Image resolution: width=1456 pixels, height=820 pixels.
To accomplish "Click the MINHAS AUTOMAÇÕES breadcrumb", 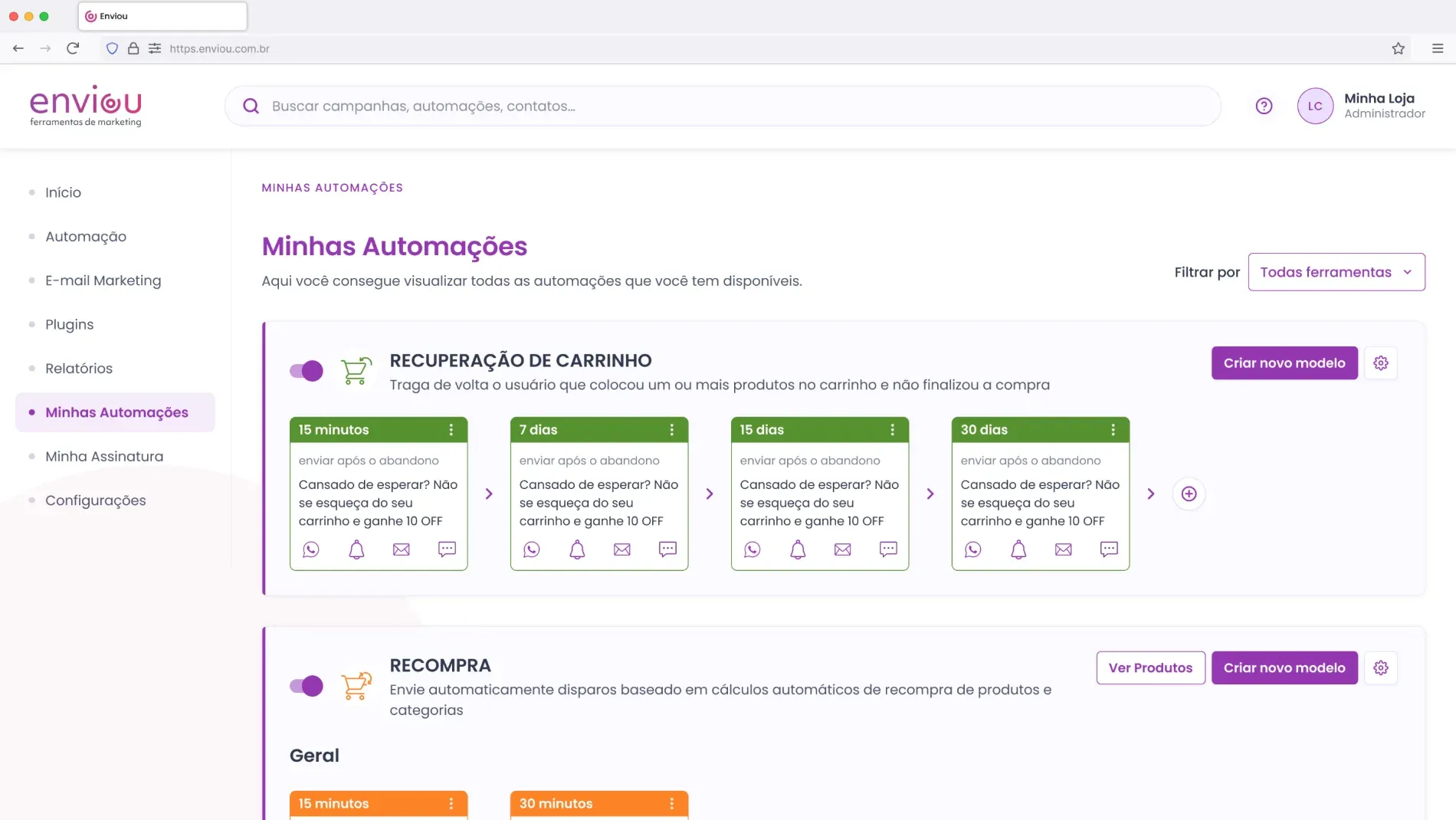I will [x=332, y=188].
